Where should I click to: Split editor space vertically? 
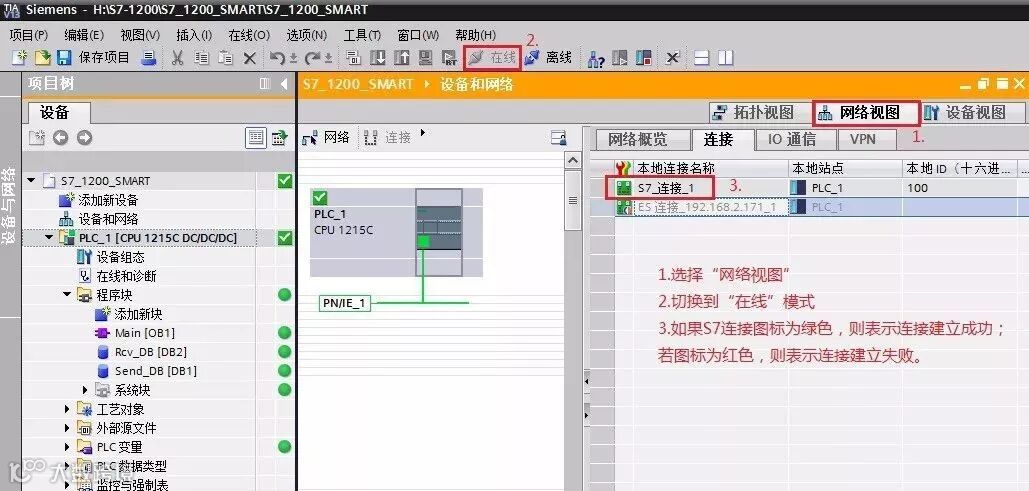725,58
